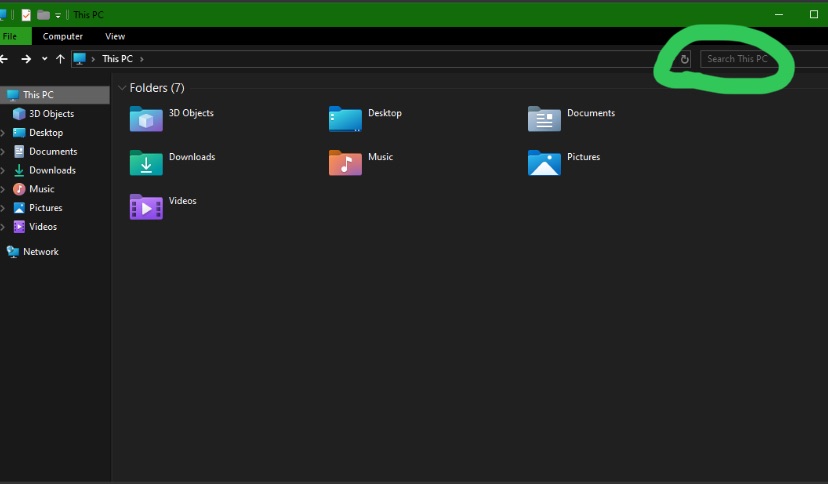Image resolution: width=828 pixels, height=484 pixels.
Task: Open the Computer ribbon tab
Action: click(62, 36)
